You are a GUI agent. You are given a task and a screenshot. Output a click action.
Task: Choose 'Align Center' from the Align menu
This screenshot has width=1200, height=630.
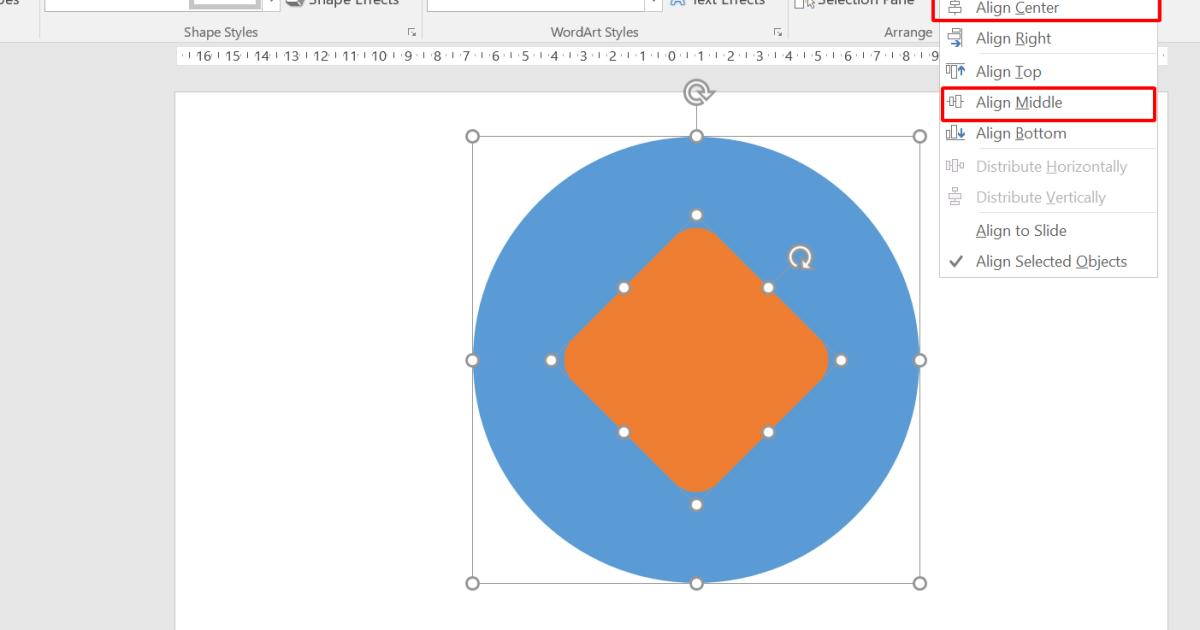click(x=1017, y=8)
